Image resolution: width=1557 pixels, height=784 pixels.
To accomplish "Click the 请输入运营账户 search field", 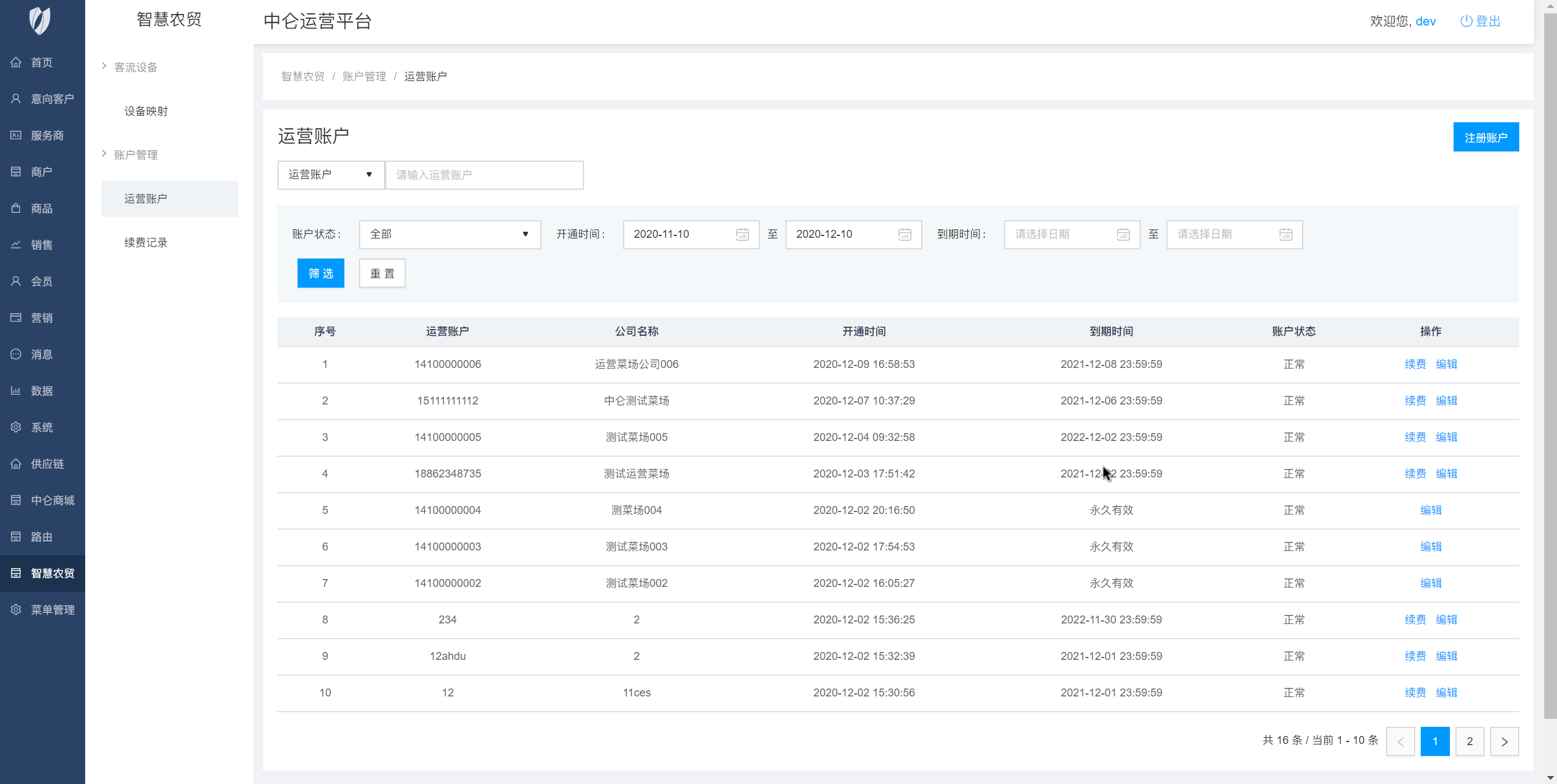I will pos(484,175).
